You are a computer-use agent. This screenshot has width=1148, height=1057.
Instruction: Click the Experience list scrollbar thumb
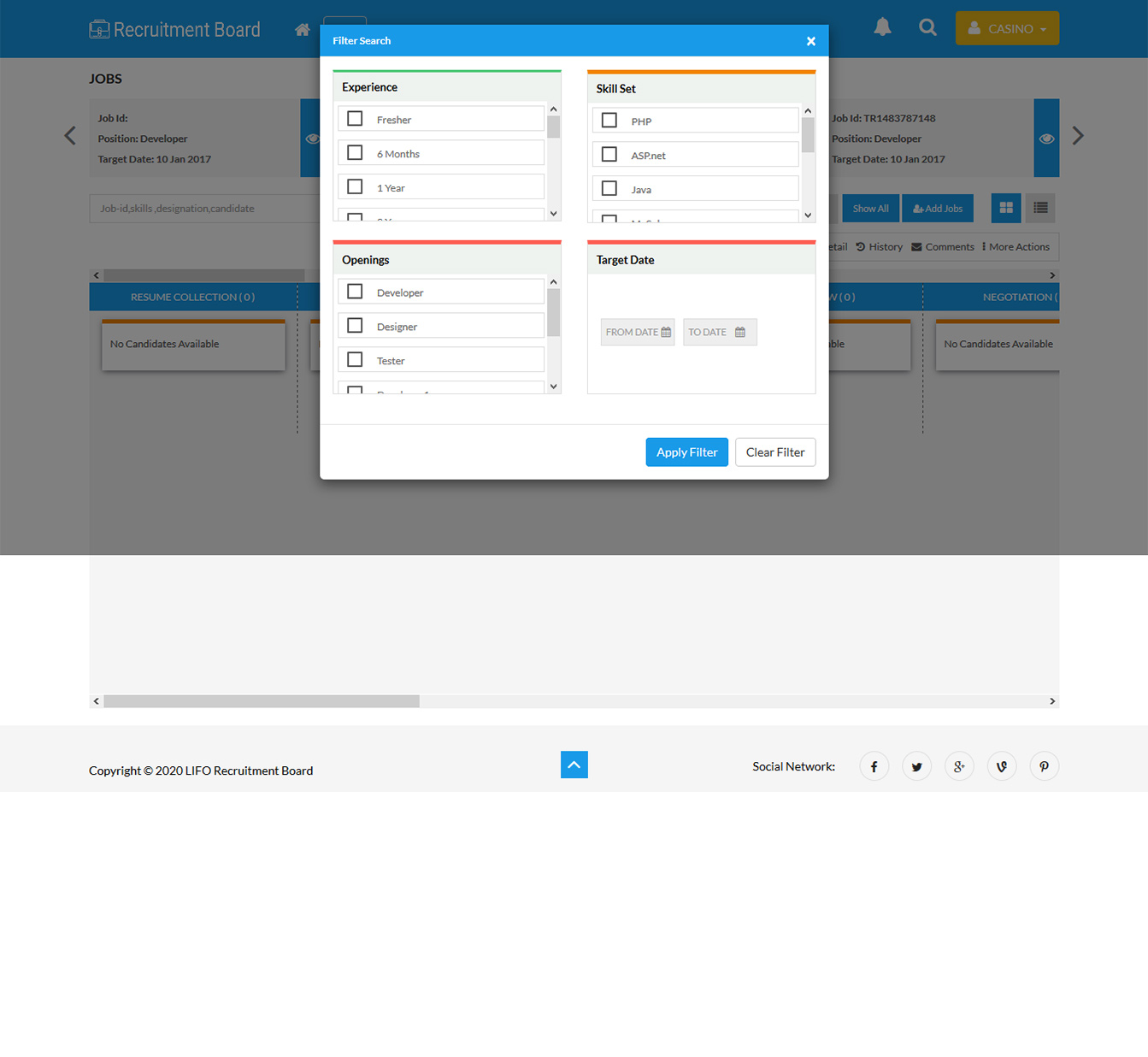(554, 127)
